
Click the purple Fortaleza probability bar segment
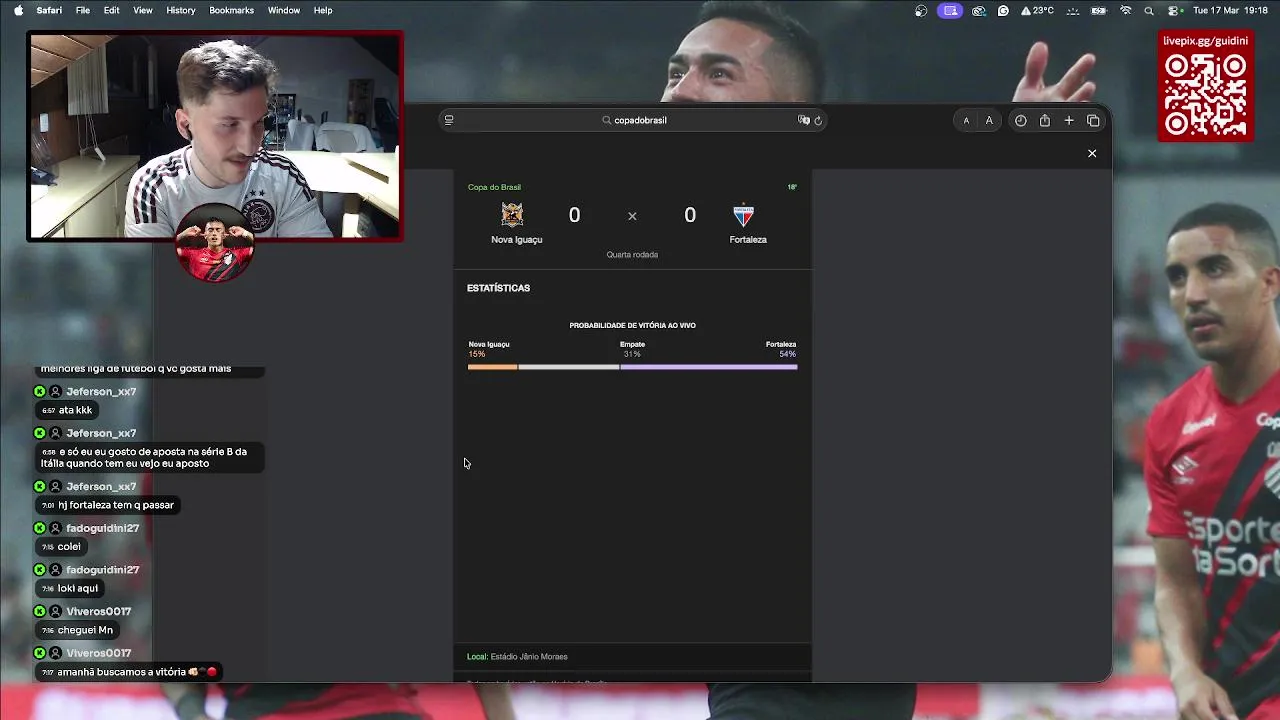708,367
